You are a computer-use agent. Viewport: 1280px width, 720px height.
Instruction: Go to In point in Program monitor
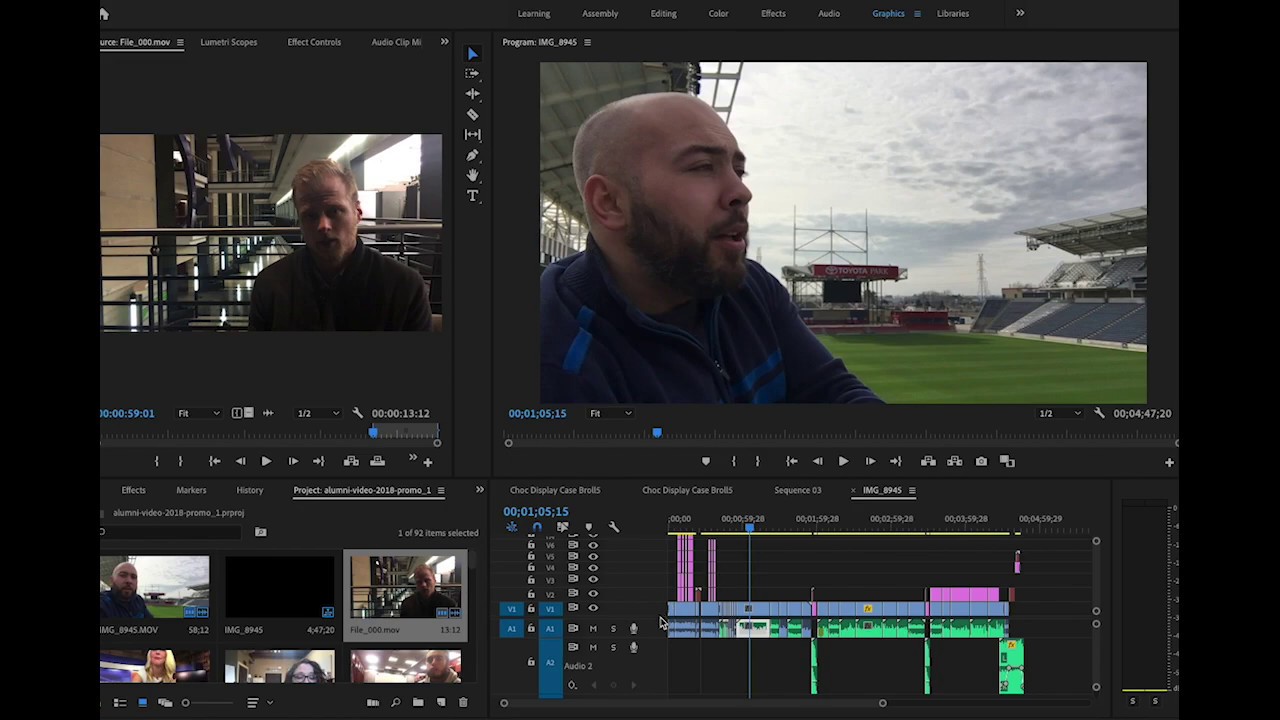coord(791,461)
